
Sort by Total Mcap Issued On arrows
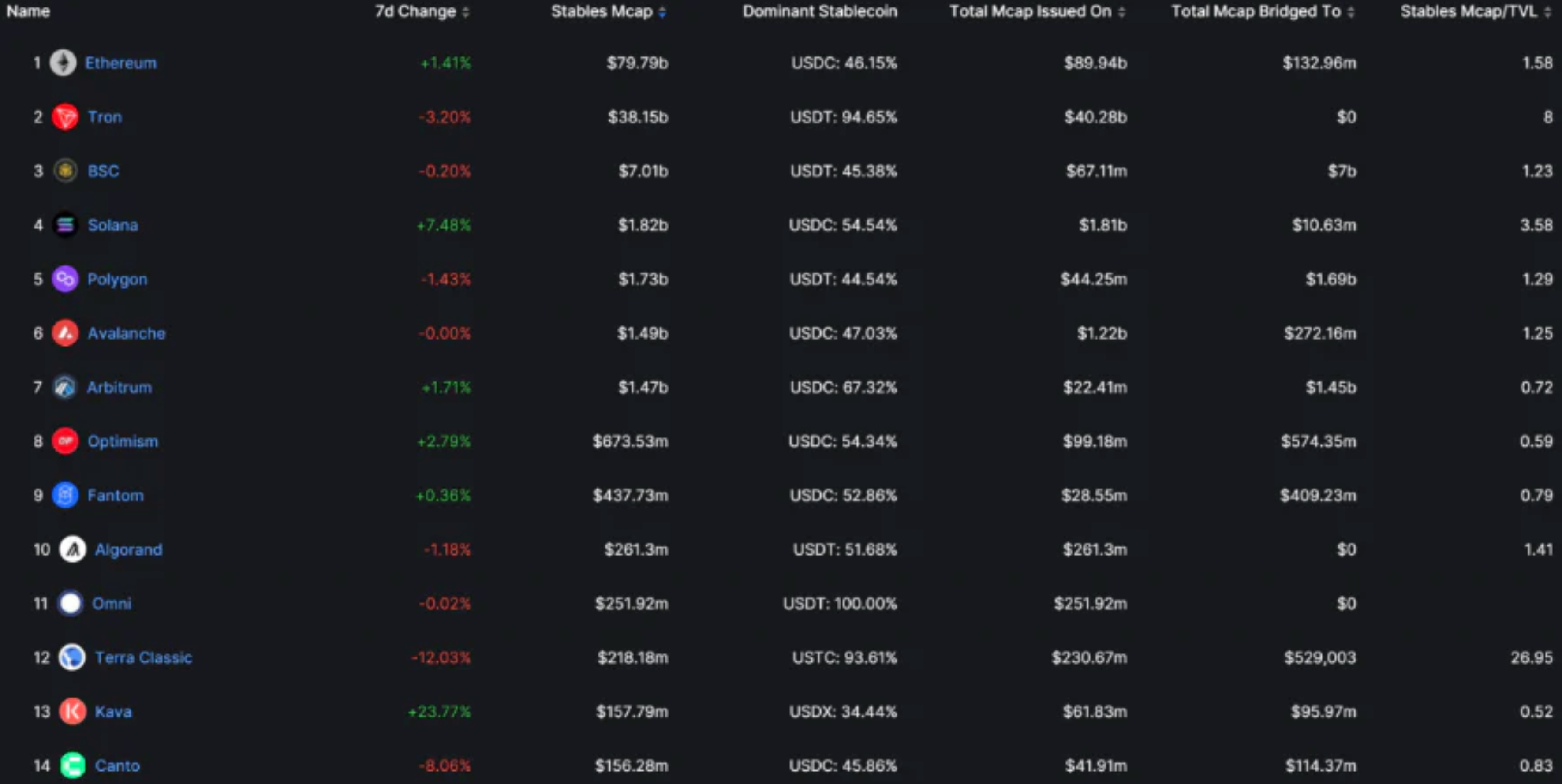click(x=1121, y=12)
